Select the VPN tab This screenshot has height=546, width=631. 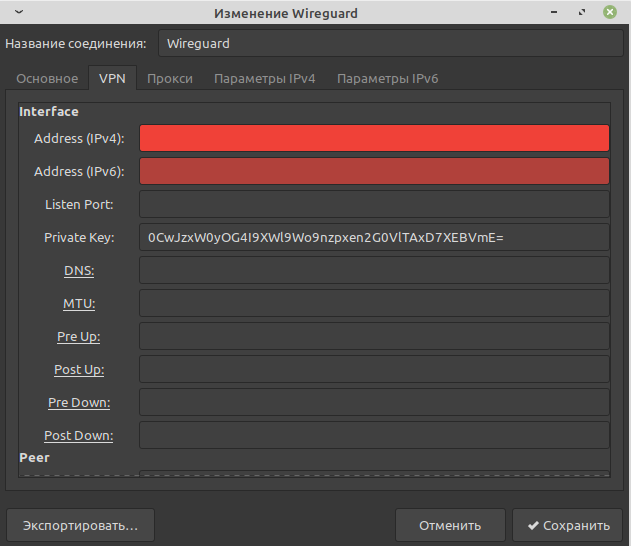click(x=112, y=79)
